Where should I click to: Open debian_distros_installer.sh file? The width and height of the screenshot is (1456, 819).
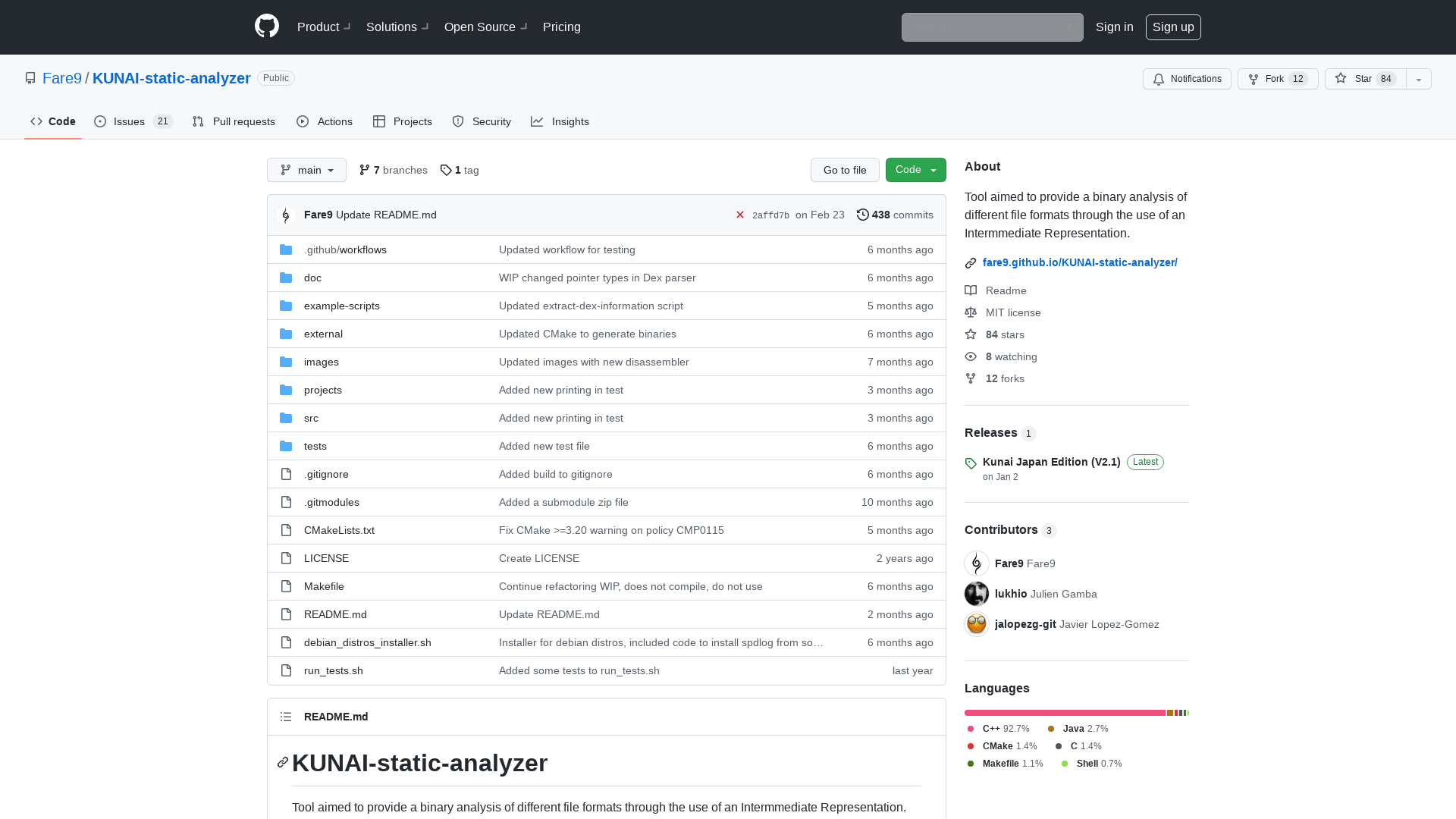[x=368, y=642]
